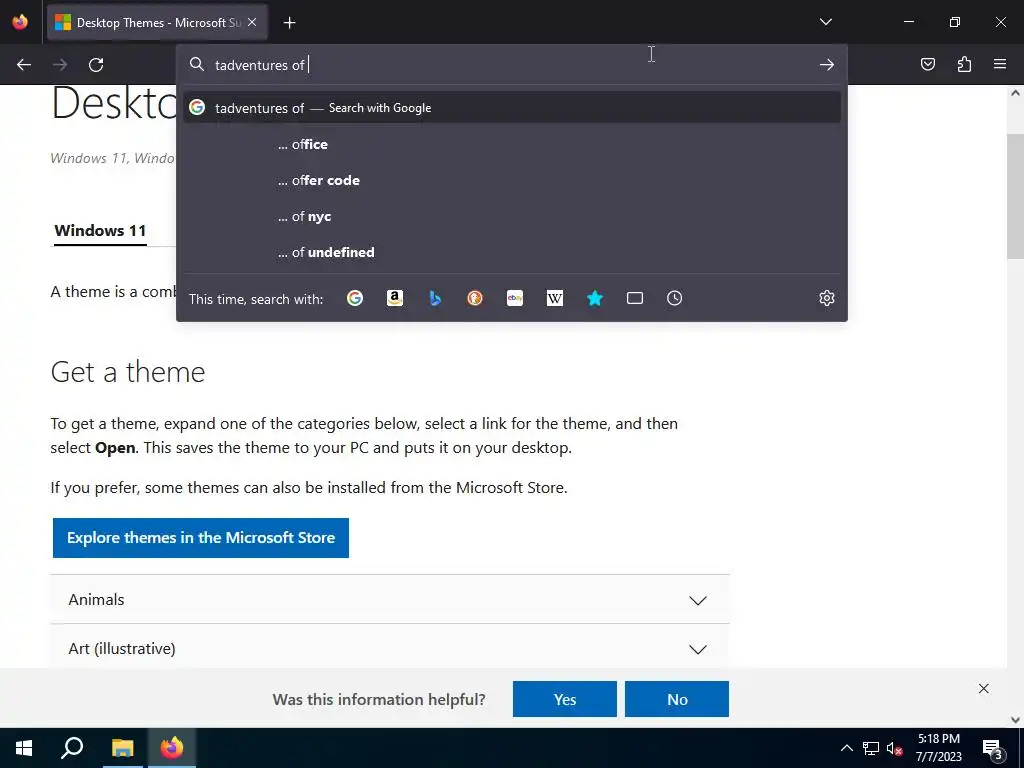Answer Yes to helpful feedback
The height and width of the screenshot is (768, 1024).
(x=564, y=699)
